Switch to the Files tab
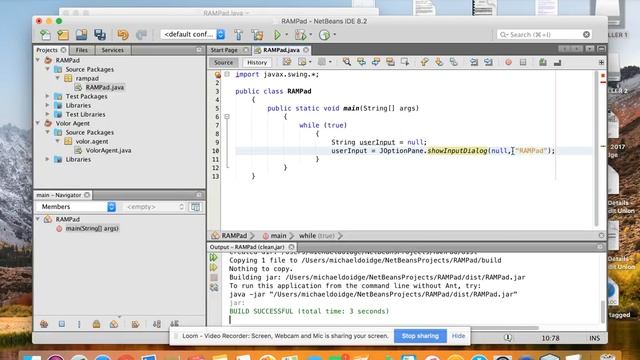Screen dimensions: 640x360 pyautogui.click(x=82, y=50)
